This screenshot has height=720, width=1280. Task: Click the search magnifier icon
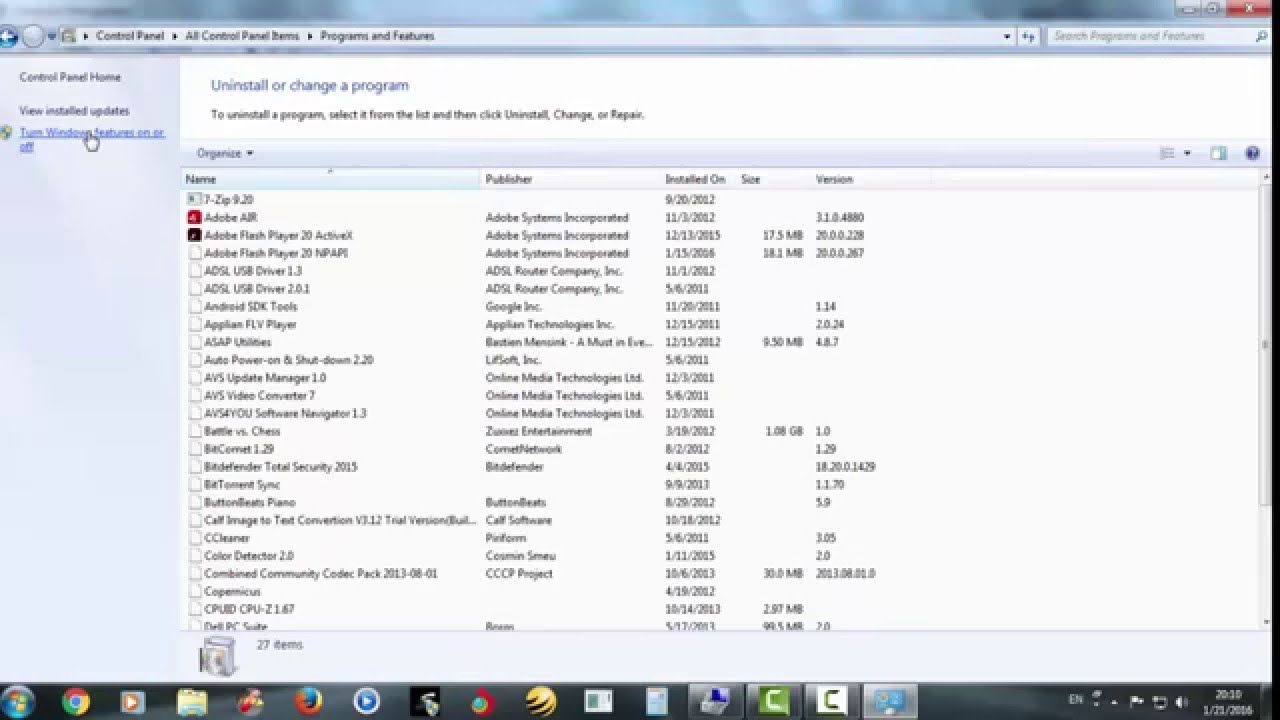(1261, 36)
